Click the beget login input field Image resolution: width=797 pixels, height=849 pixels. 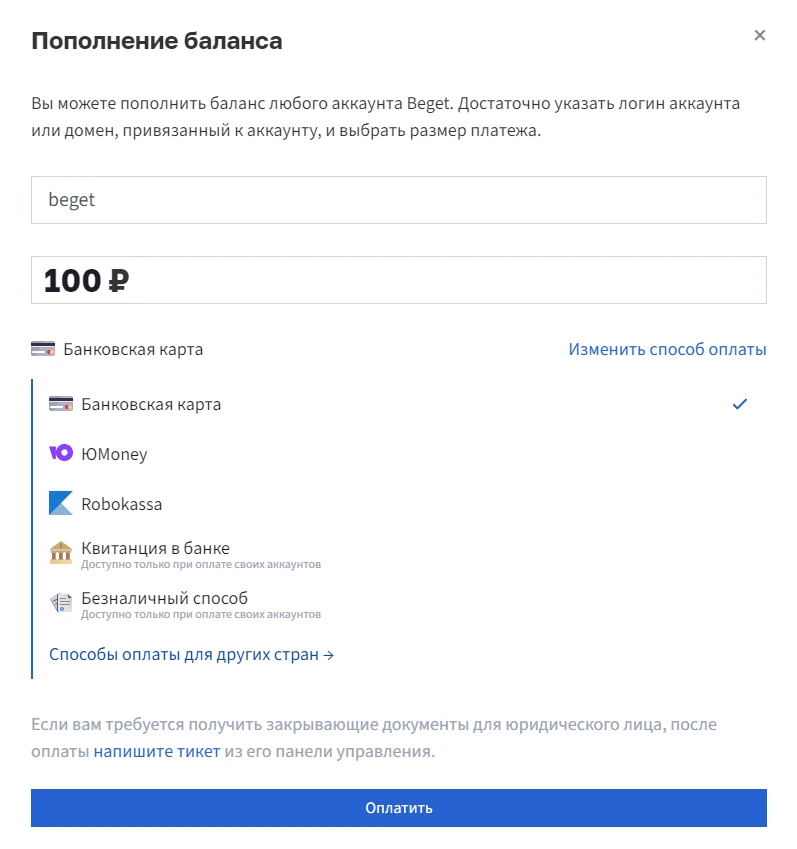click(398, 199)
